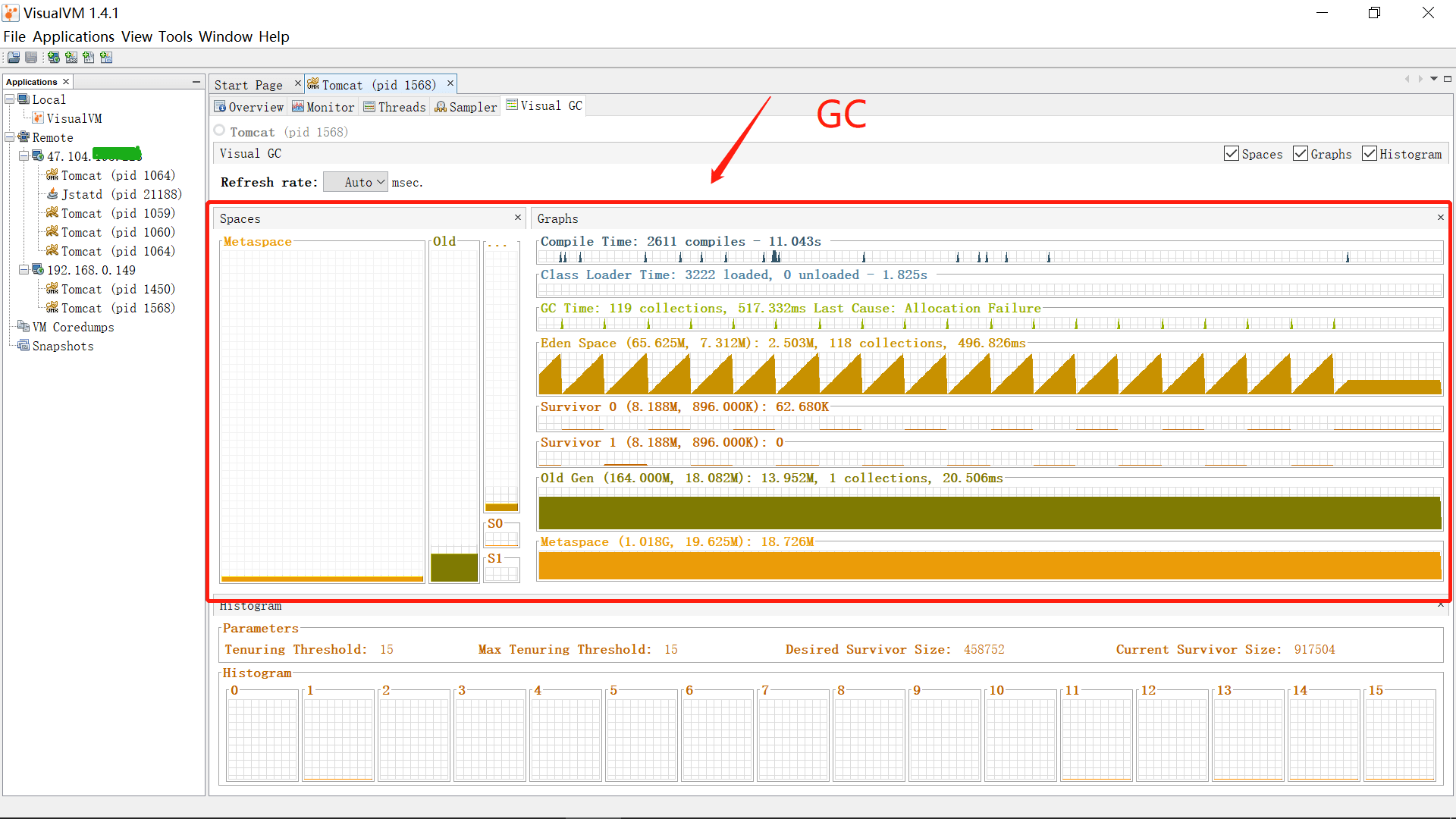Collapse the 192.168.0.149 host node
The width and height of the screenshot is (1456, 819).
pos(24,270)
